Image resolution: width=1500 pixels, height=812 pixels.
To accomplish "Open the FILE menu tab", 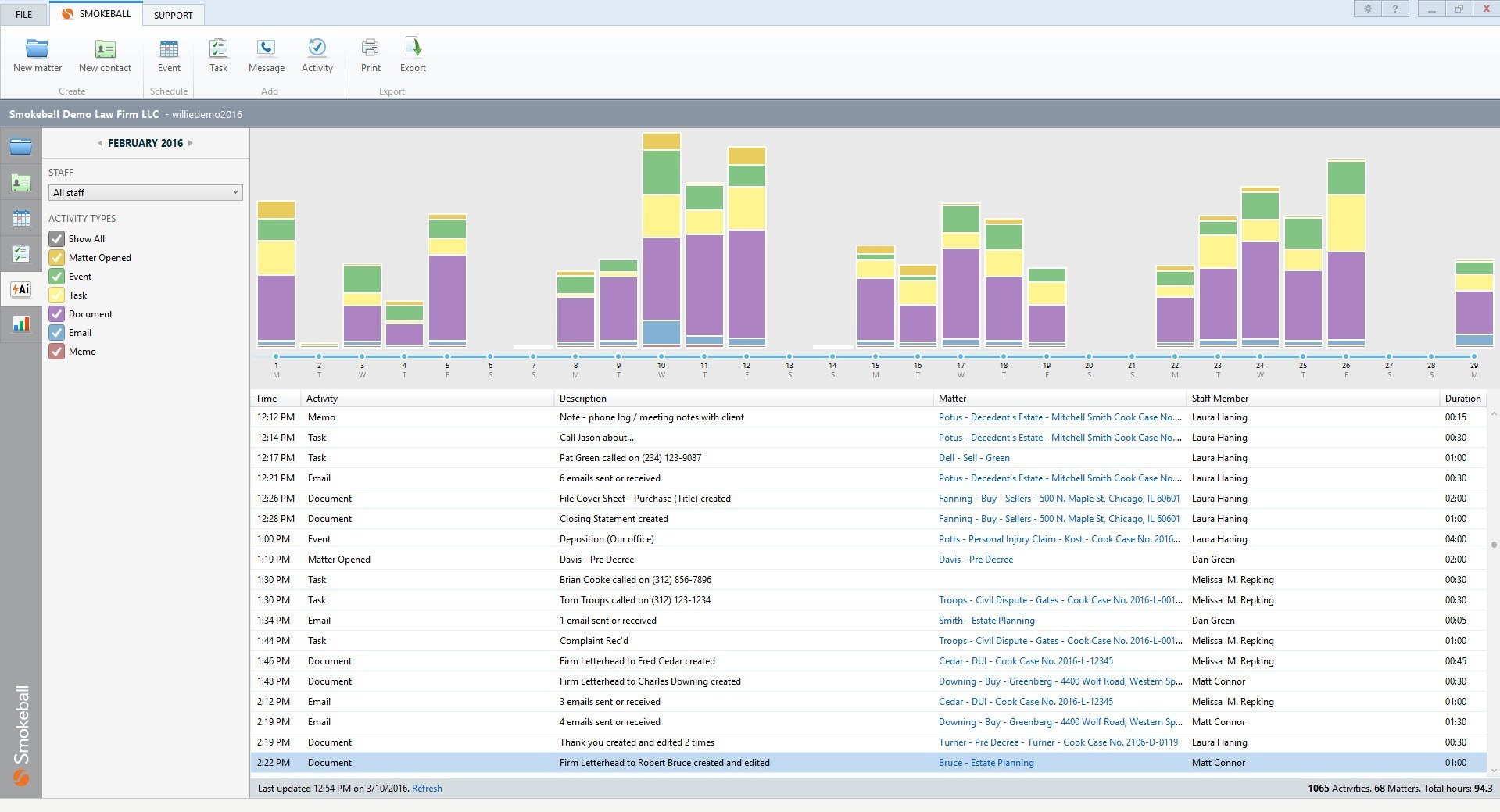I will pos(24,14).
